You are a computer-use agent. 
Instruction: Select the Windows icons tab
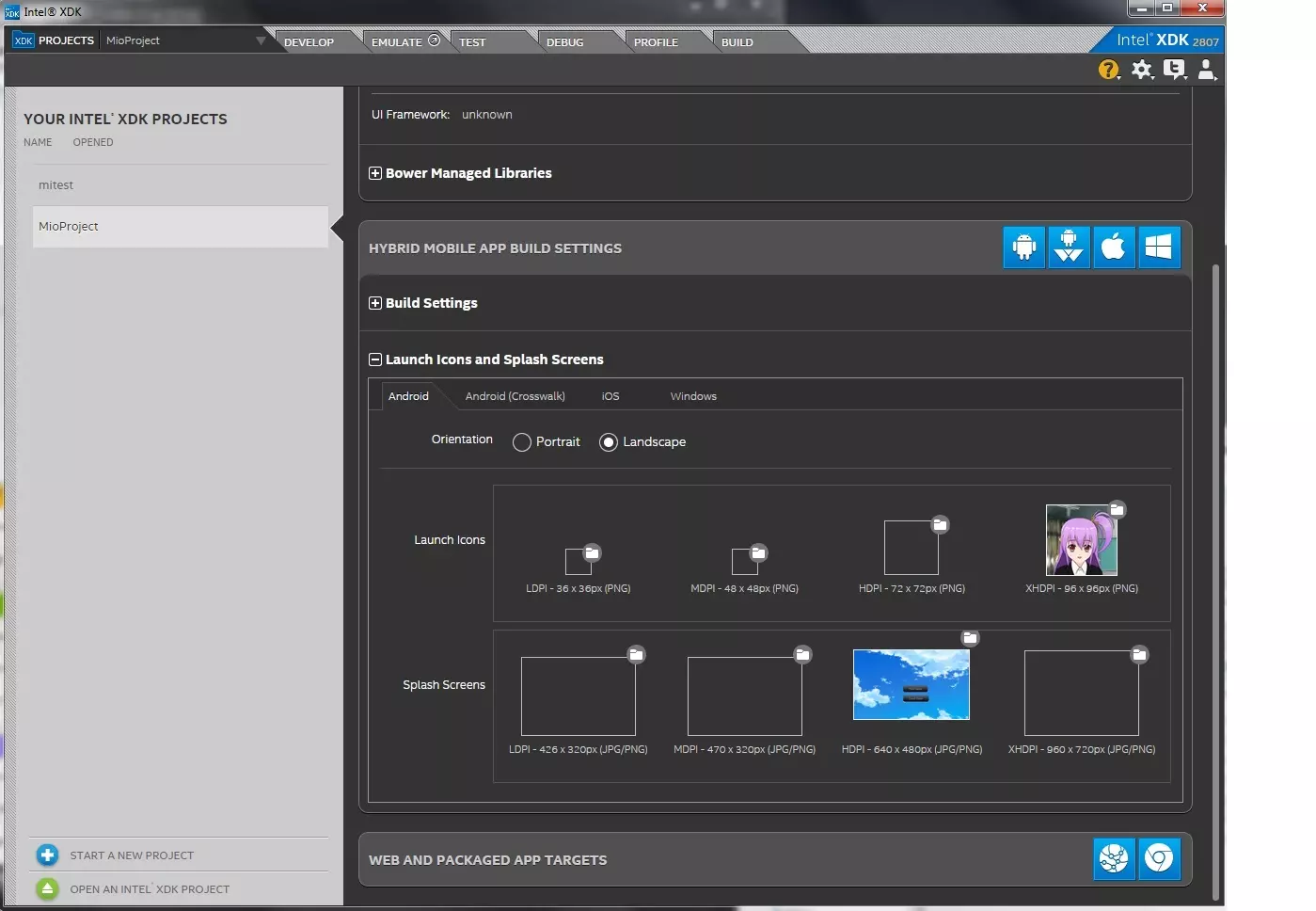coord(693,396)
